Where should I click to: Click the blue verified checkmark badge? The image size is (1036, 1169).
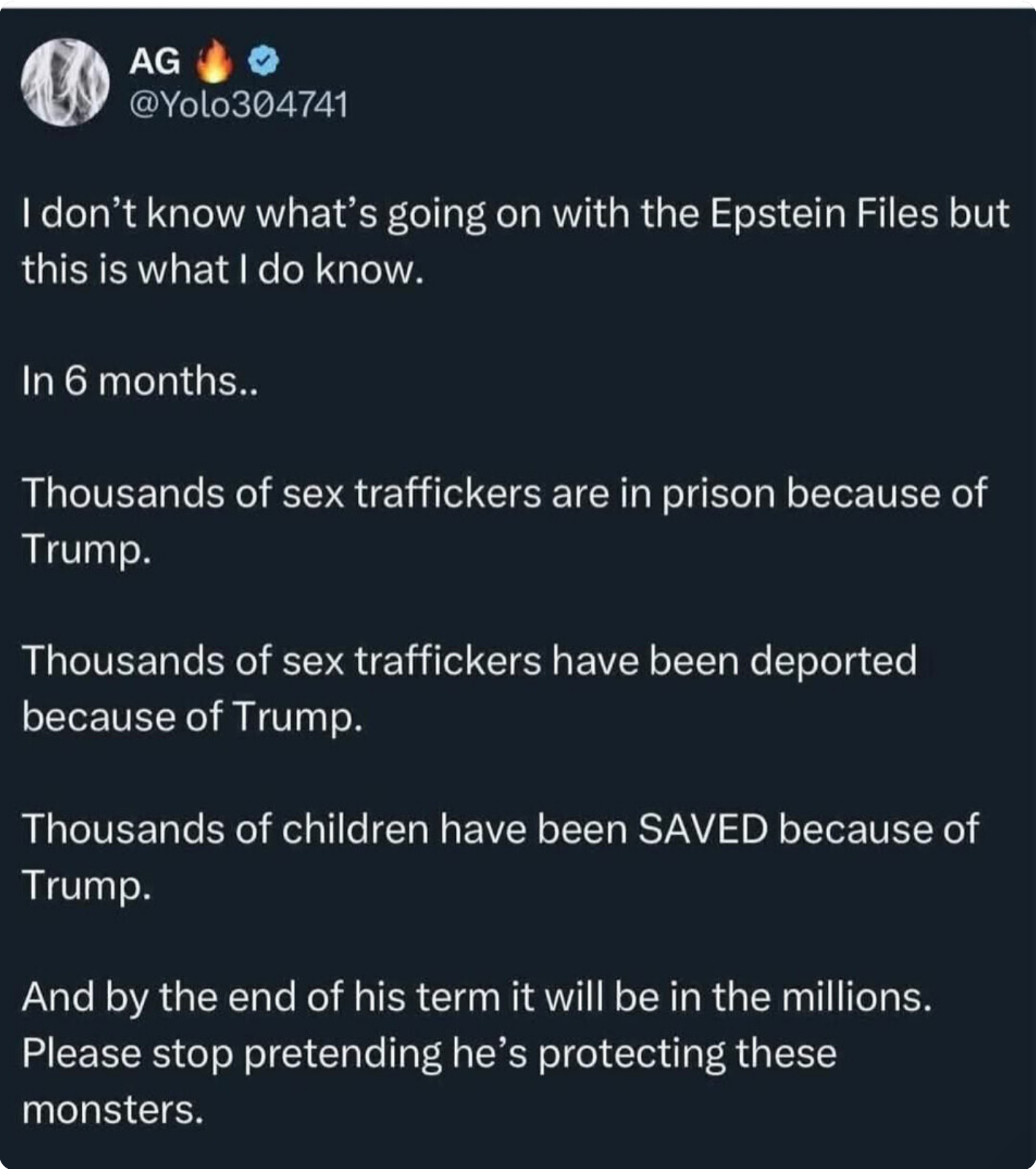click(x=264, y=62)
